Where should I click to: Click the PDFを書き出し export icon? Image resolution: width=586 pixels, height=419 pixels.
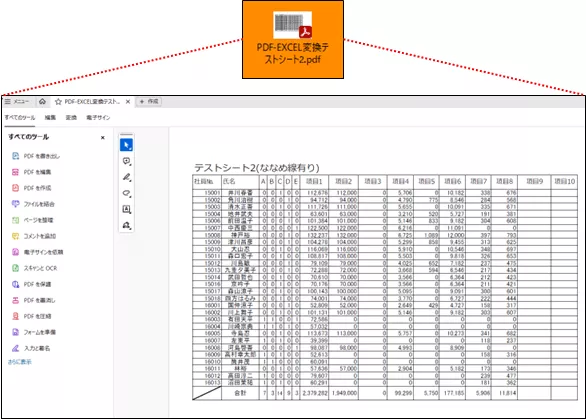point(15,156)
